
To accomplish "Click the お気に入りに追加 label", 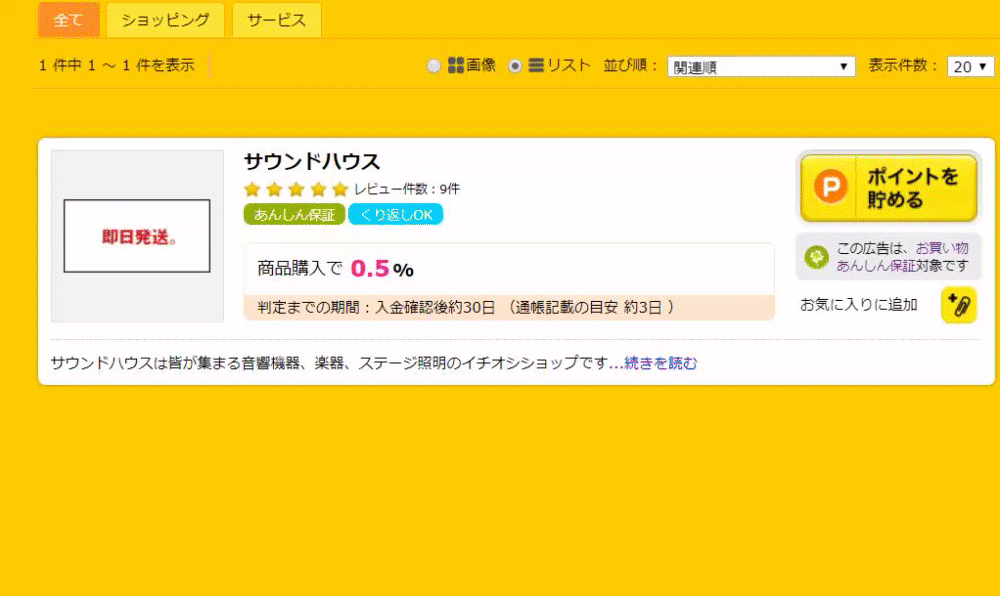I will pyautogui.click(x=858, y=305).
